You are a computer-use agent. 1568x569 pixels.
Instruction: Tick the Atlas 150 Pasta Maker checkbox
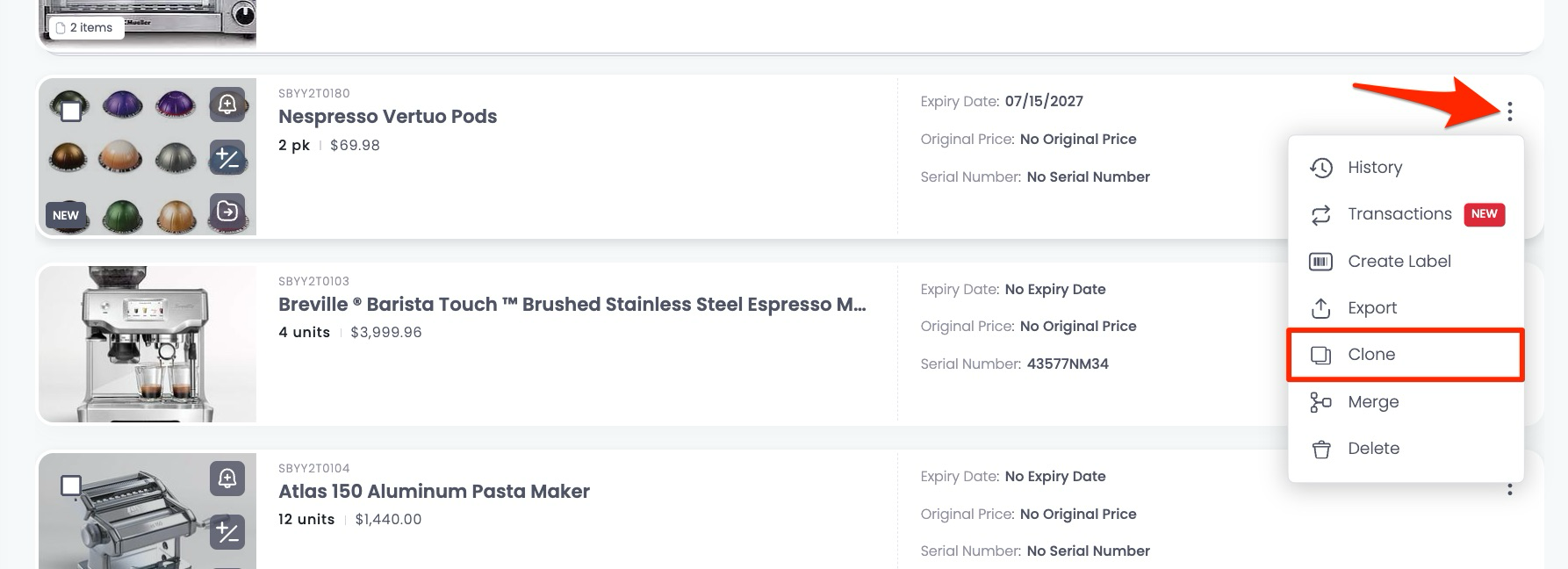(x=71, y=486)
